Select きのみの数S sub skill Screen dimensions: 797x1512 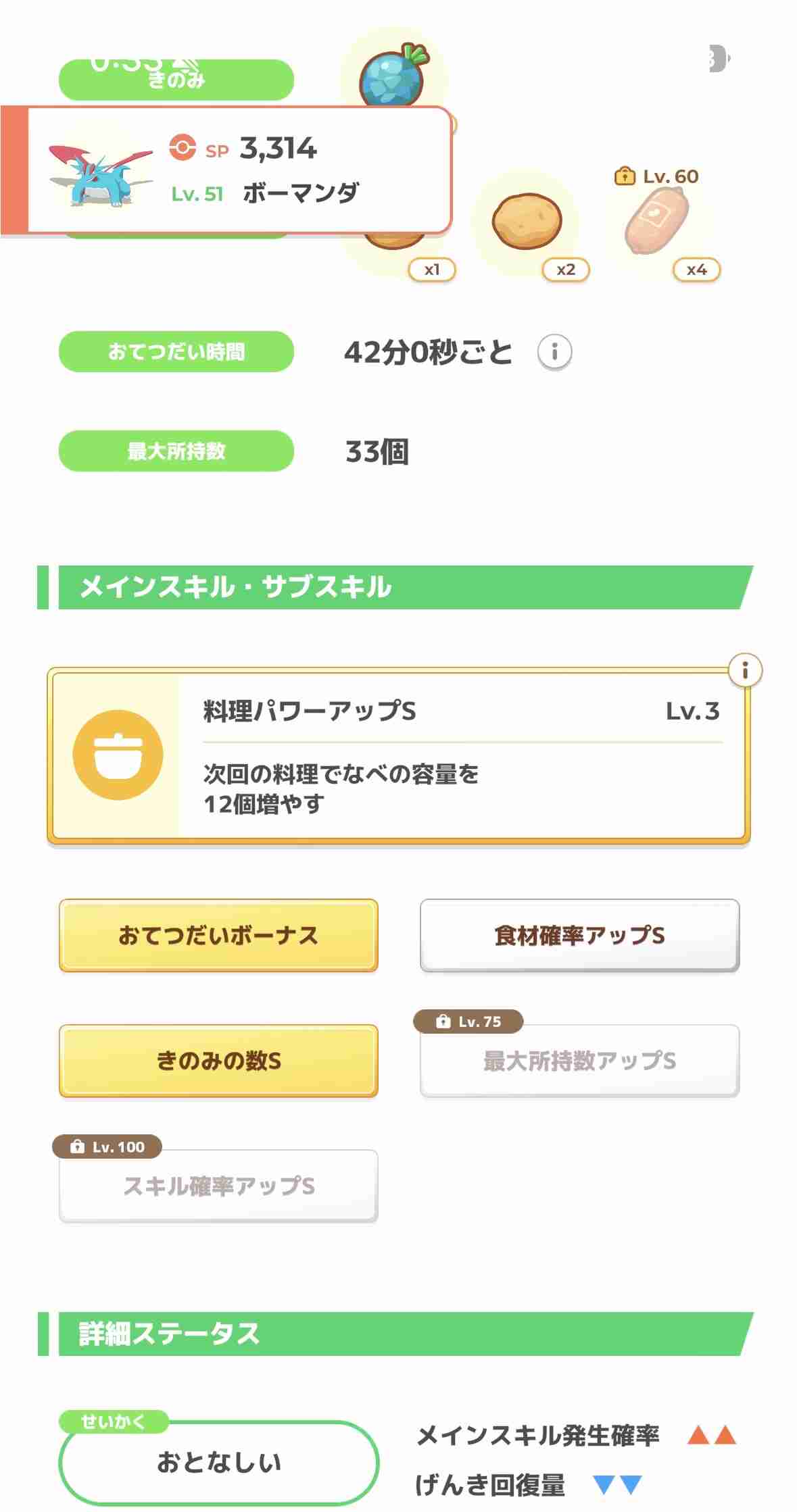(218, 1060)
